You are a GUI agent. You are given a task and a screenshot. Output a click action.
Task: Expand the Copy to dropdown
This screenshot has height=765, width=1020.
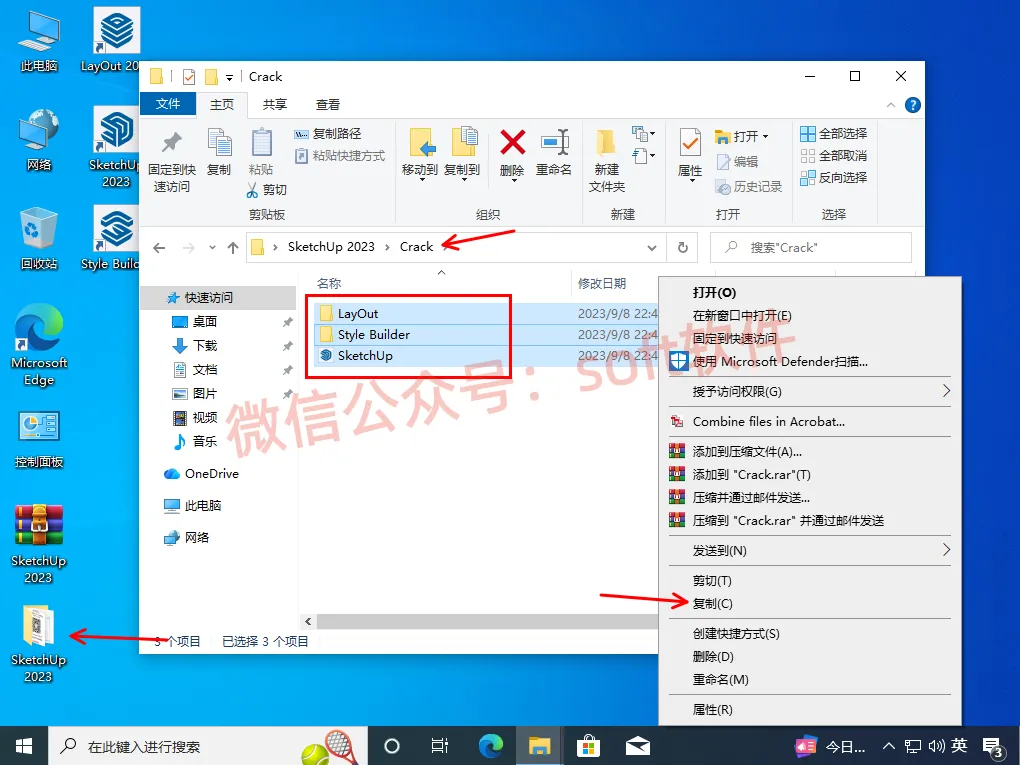tap(464, 180)
